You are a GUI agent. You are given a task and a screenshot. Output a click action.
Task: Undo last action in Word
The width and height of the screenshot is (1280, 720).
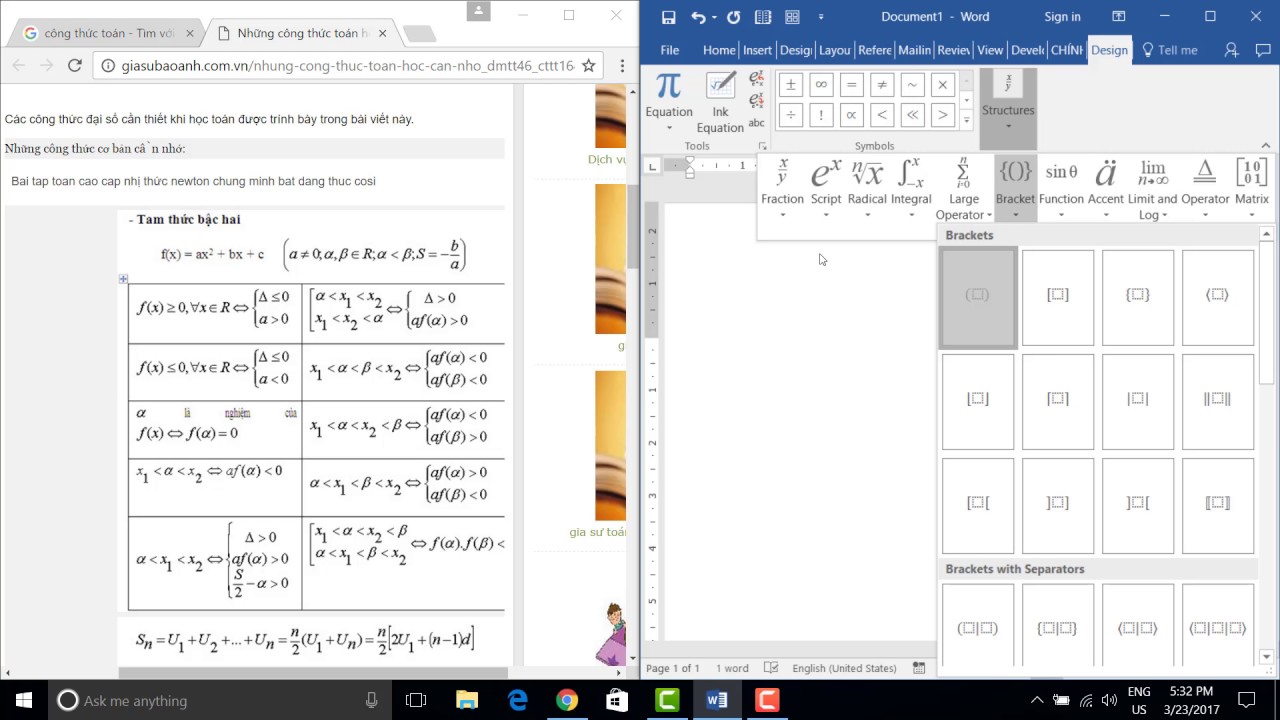pos(698,17)
